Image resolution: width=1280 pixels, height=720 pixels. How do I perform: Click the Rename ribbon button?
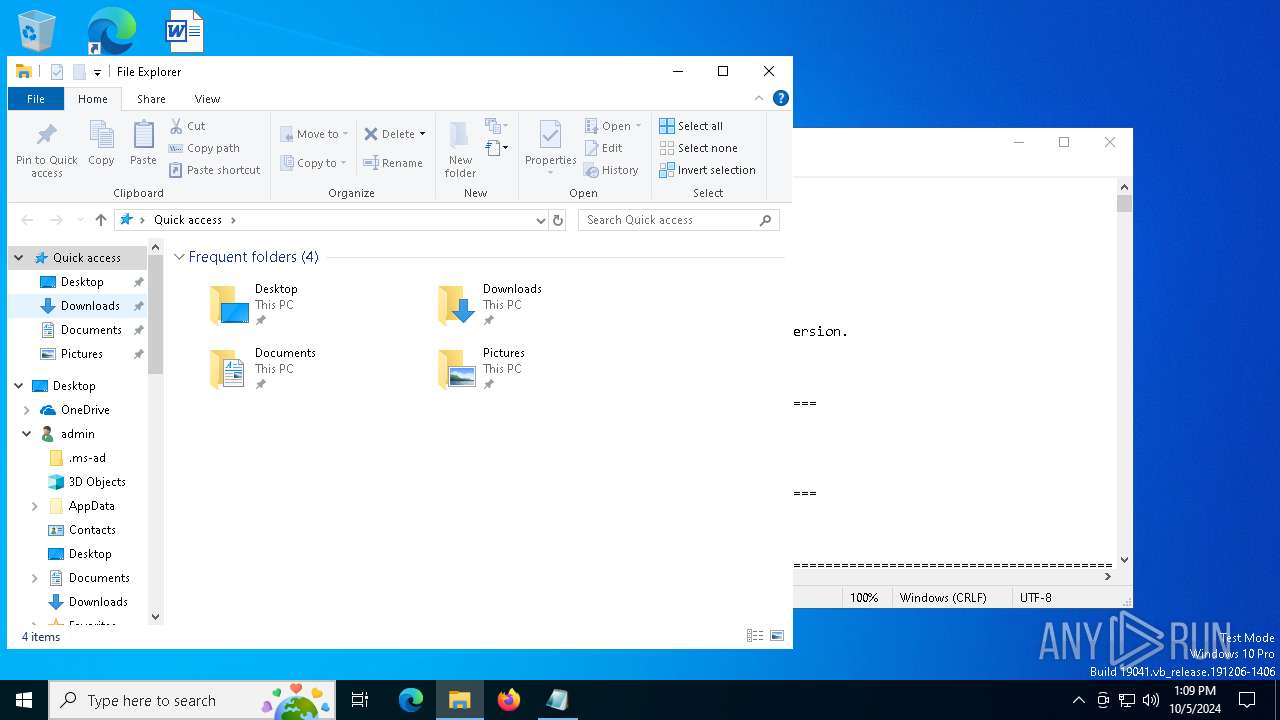[x=393, y=163]
